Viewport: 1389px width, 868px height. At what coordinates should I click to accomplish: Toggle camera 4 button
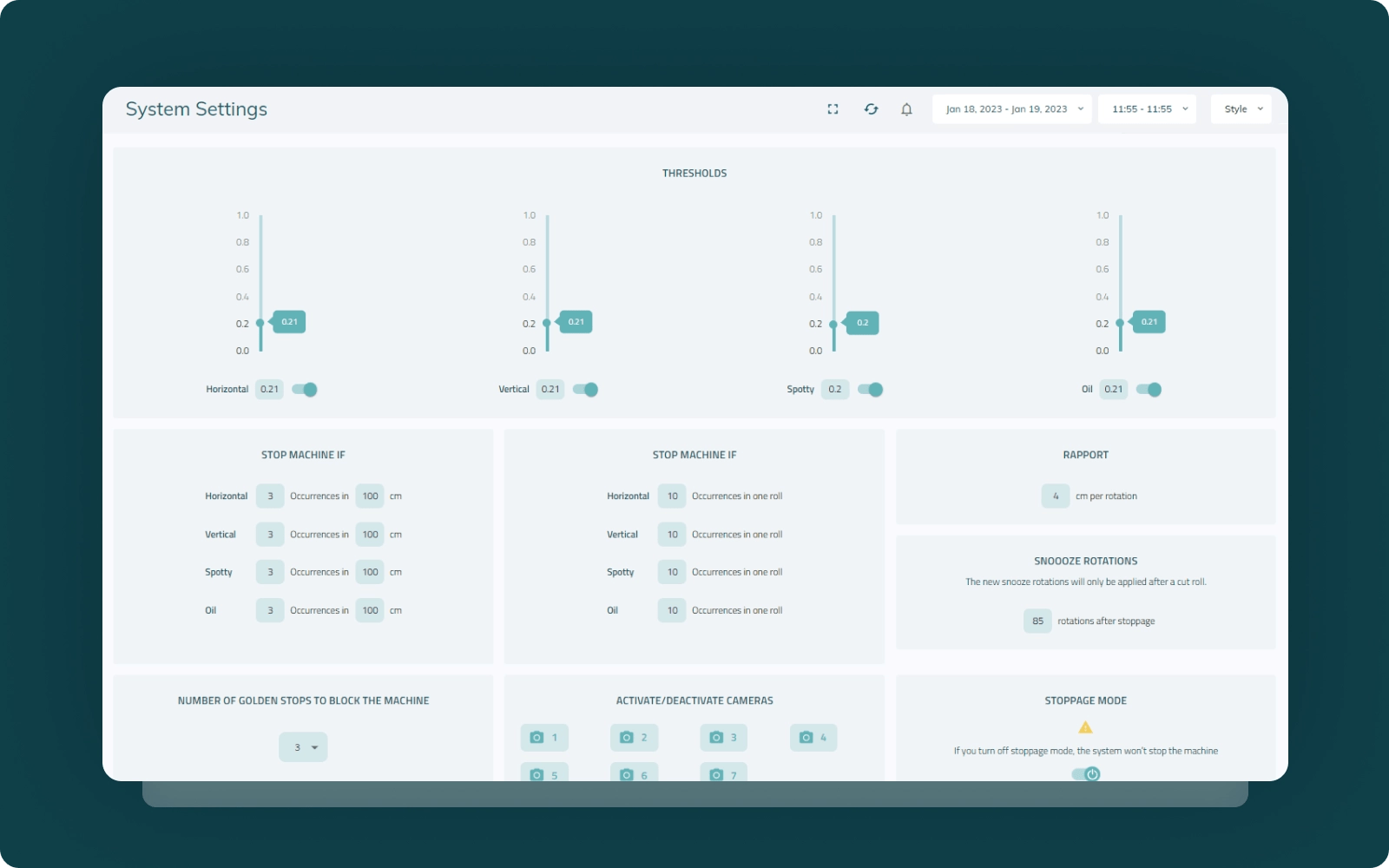pos(813,738)
